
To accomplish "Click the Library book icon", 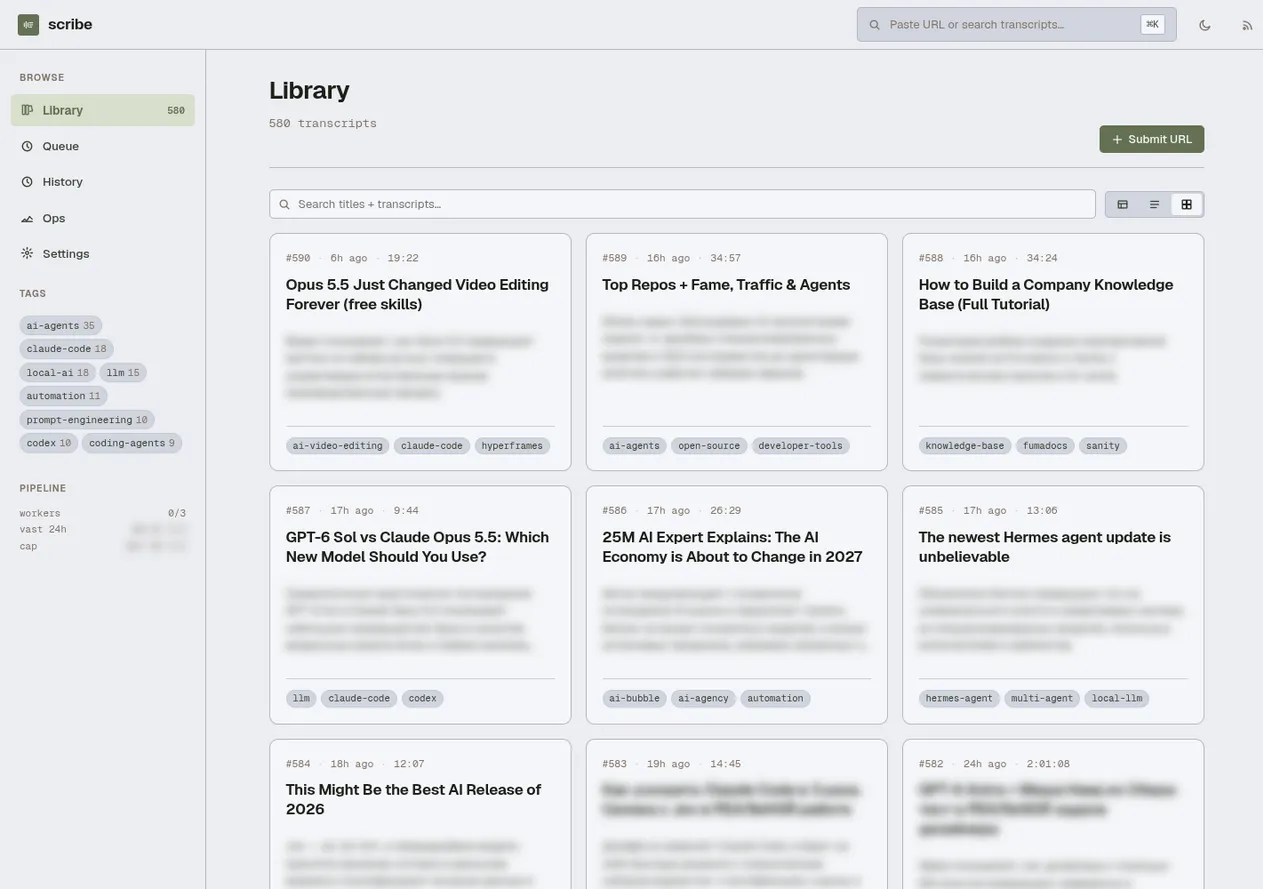I will click(x=27, y=110).
